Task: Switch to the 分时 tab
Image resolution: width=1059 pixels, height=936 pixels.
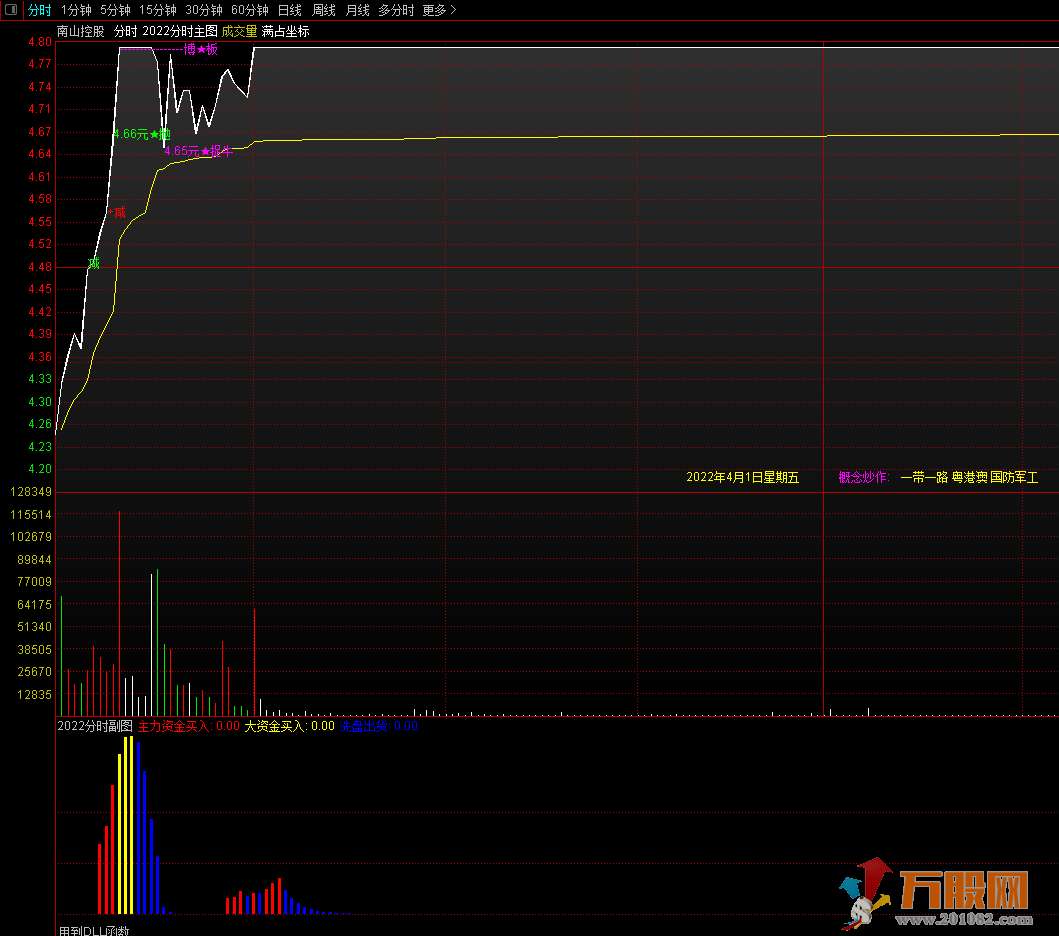Action: (x=39, y=10)
